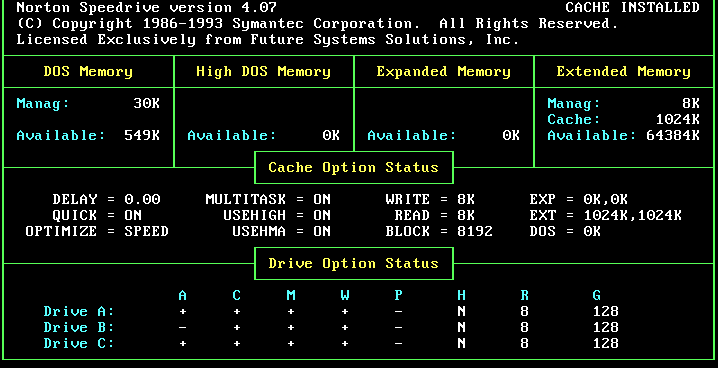
Task: Click the '30K' DOS managed value
Action: coord(147,103)
